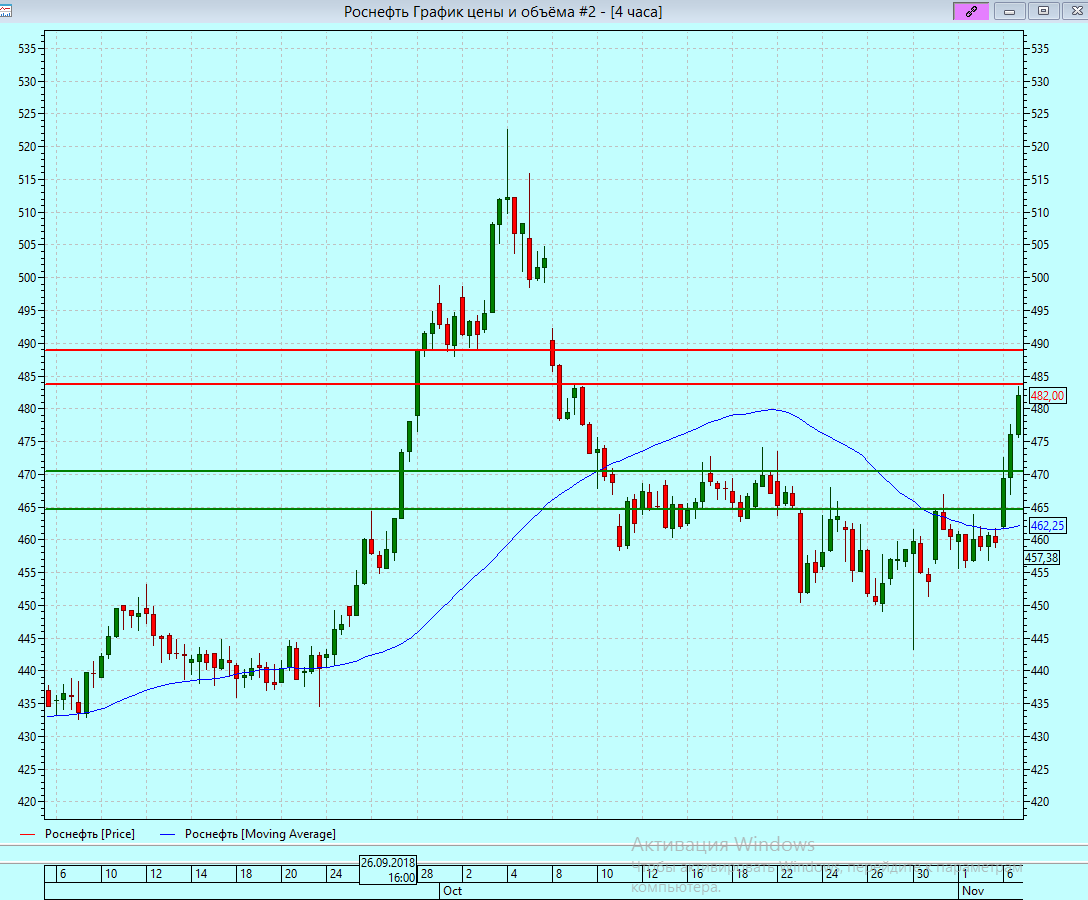Click date label 20 on time axis
The width and height of the screenshot is (1088, 900).
(291, 874)
